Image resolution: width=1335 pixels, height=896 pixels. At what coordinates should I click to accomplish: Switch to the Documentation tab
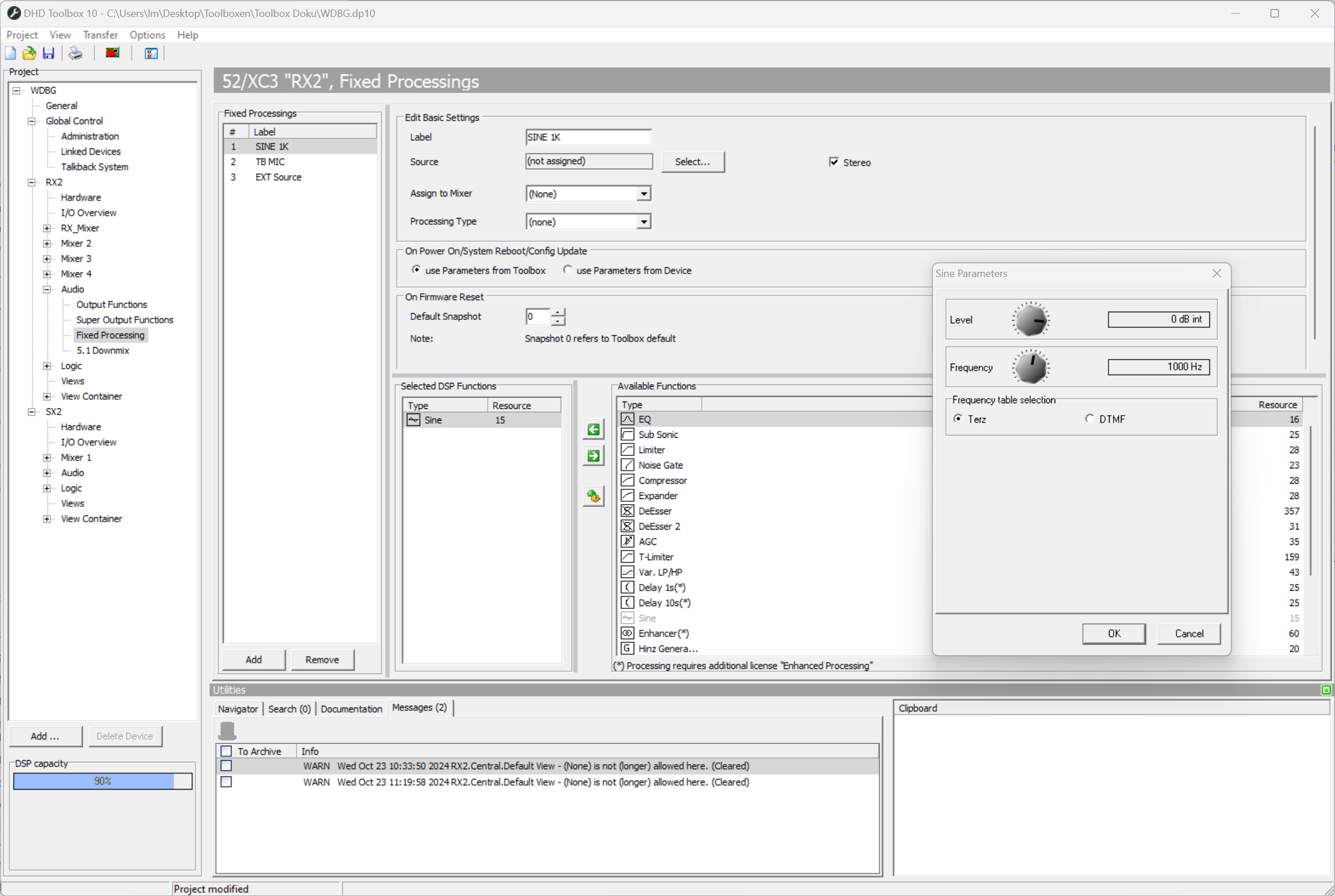pos(351,709)
